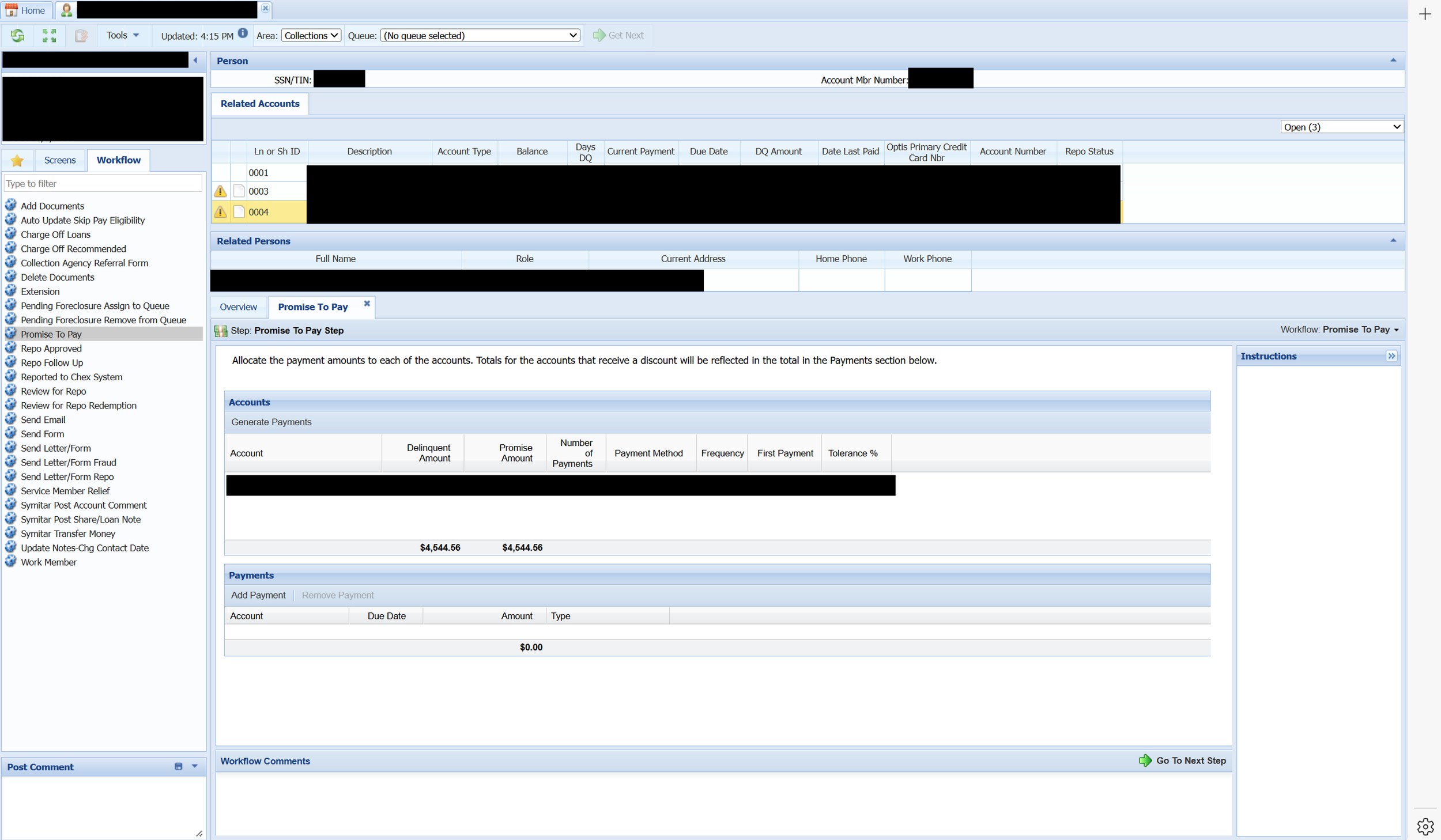Screen dimensions: 1441x840
Task: Collapse Instructions panel with double-arrow icon
Action: pyautogui.click(x=1391, y=356)
